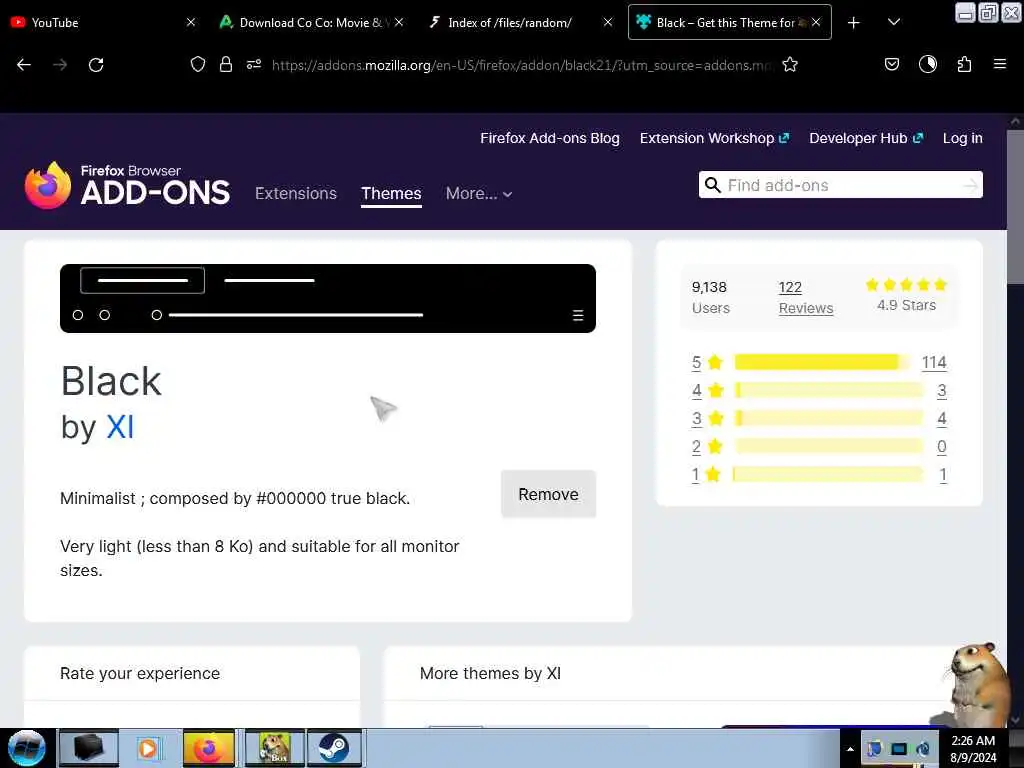This screenshot has height=768, width=1024.
Task: Click the Find add-ons search field
Action: pyautogui.click(x=842, y=185)
